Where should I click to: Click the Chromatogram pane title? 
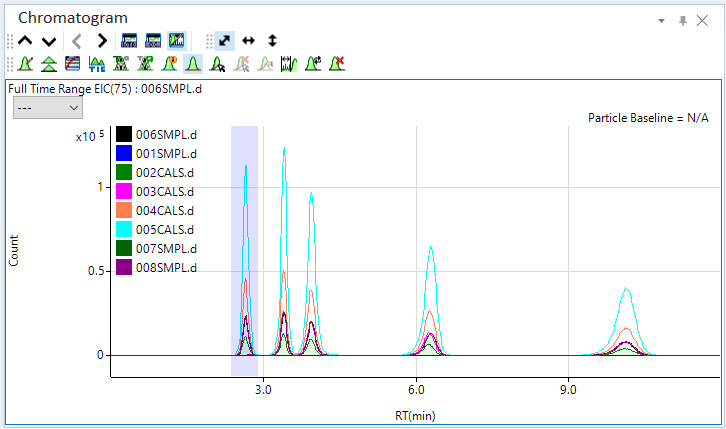73,18
